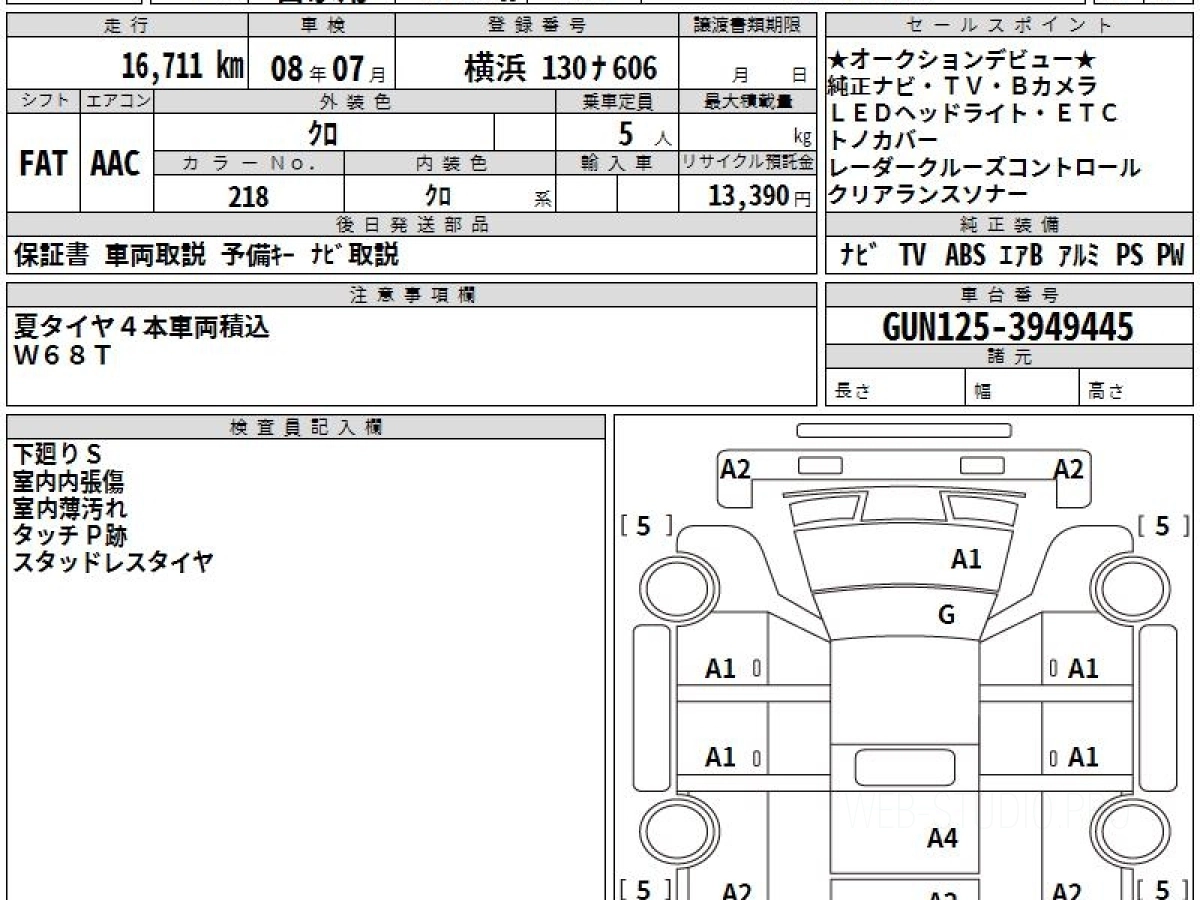
Task: Select the クリアランスソナー sales point
Action: pyautogui.click(x=928, y=194)
